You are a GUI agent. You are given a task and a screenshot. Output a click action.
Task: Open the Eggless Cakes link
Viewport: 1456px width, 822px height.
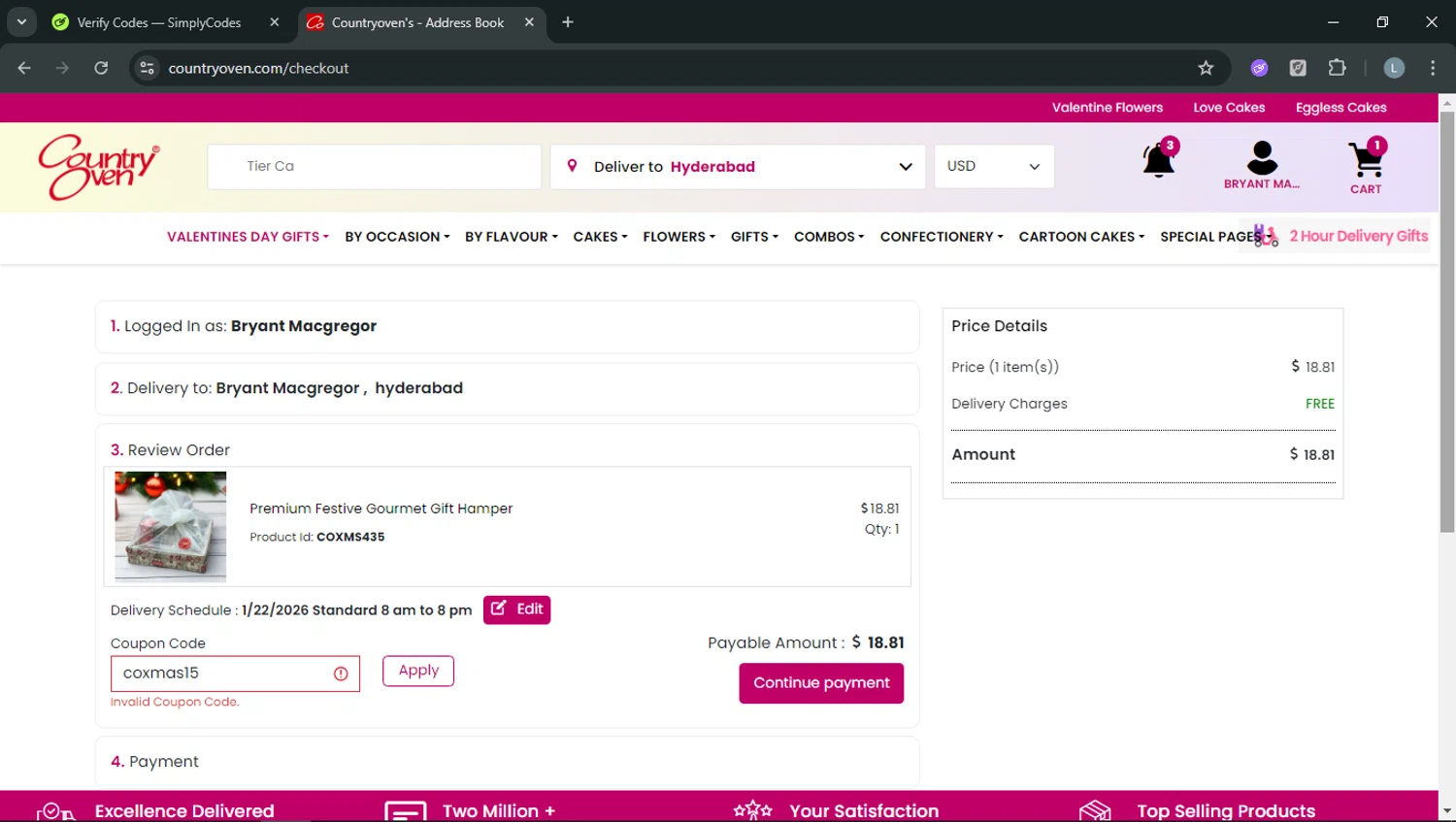1341,108
